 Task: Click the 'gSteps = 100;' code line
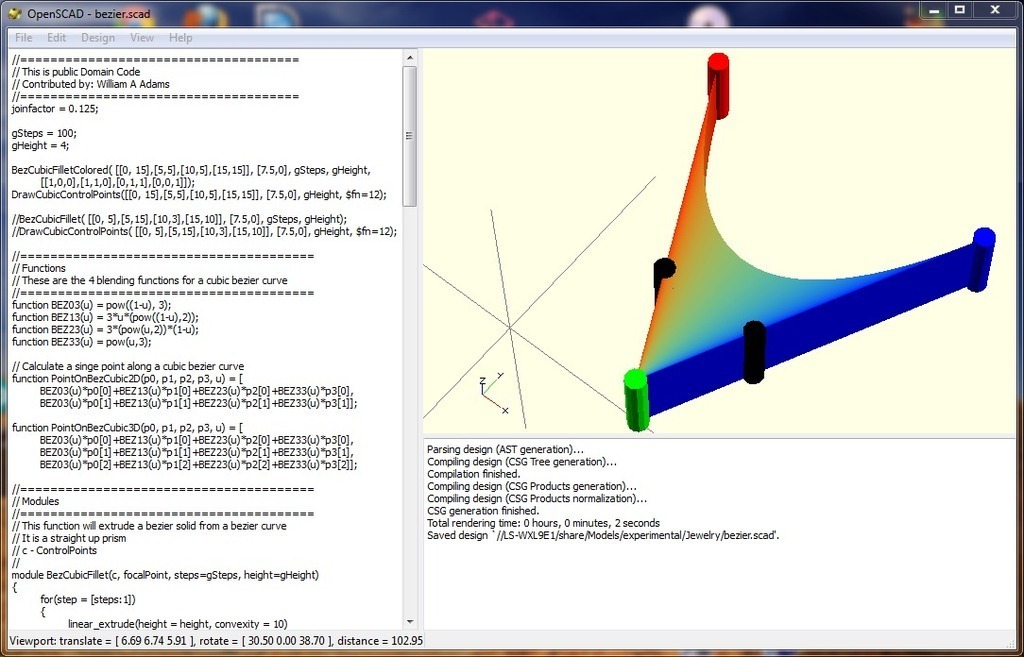pos(44,133)
